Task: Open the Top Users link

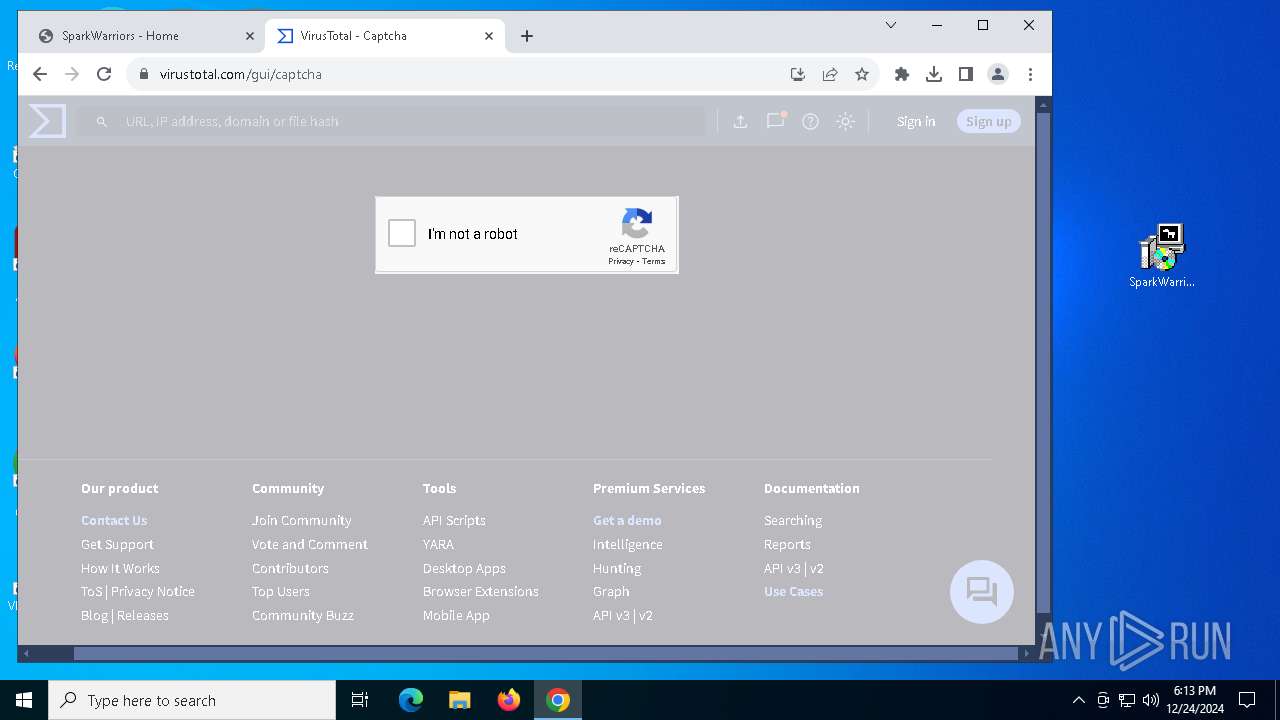Action: pos(281,591)
